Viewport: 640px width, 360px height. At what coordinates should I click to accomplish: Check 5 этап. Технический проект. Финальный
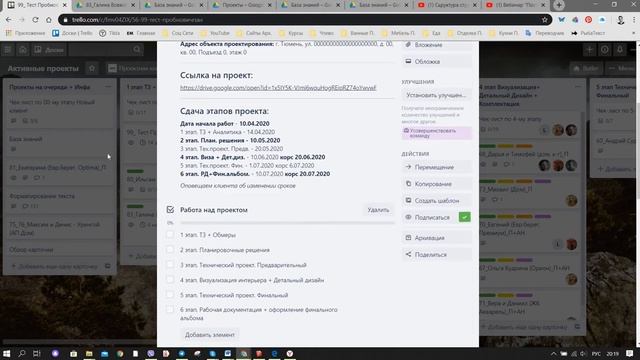tap(170, 295)
